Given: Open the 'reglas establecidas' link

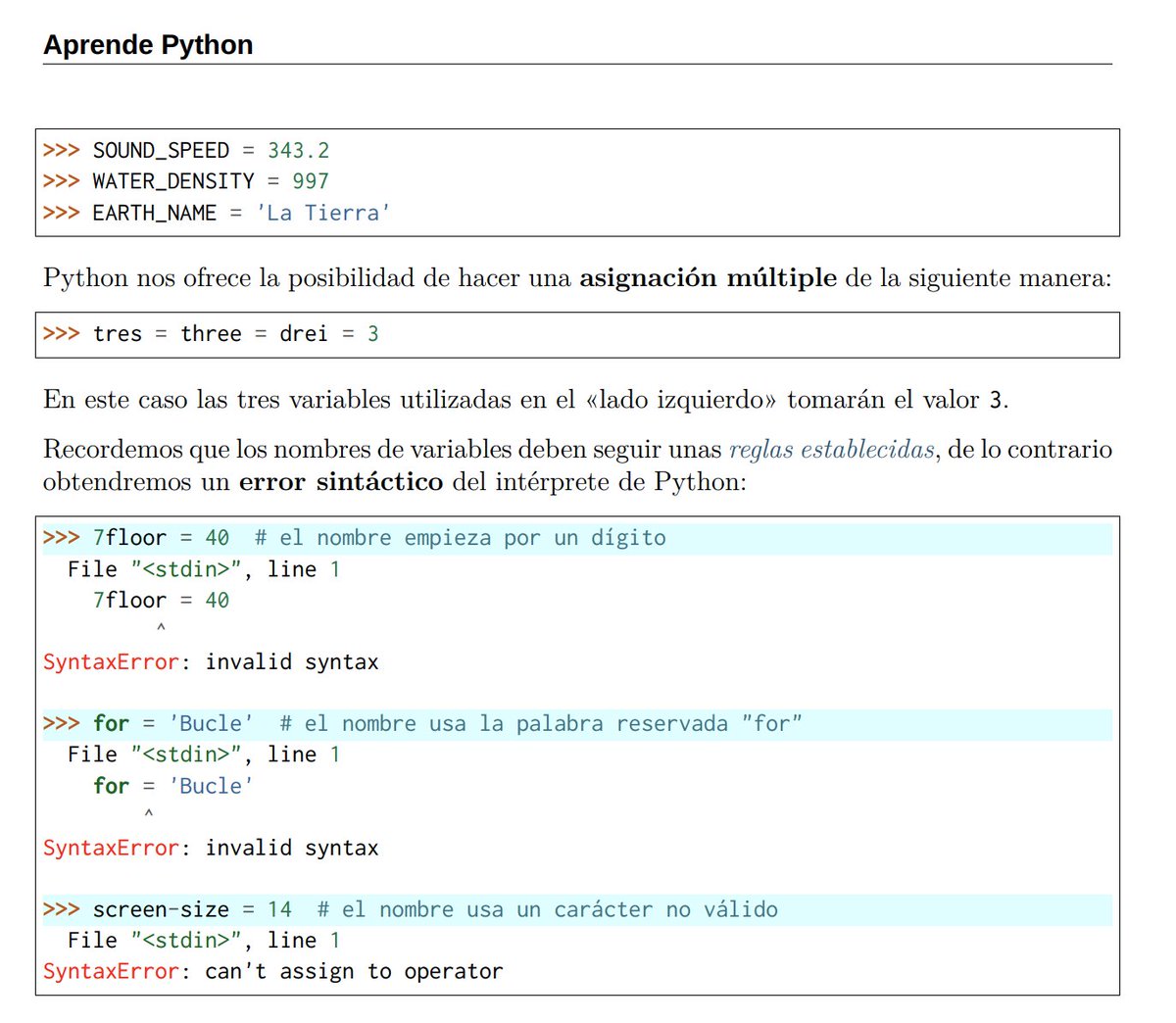Looking at the screenshot, I should tap(832, 450).
